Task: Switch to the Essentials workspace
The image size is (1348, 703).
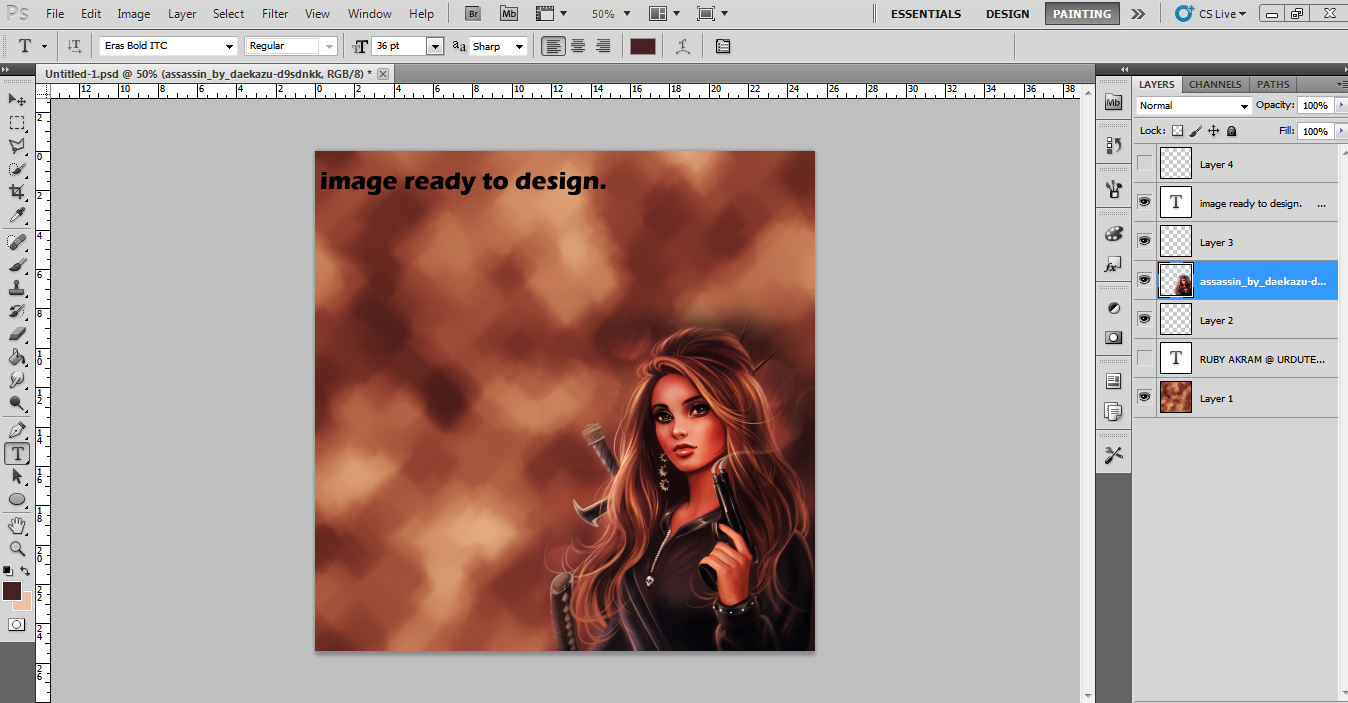Action: click(x=926, y=14)
